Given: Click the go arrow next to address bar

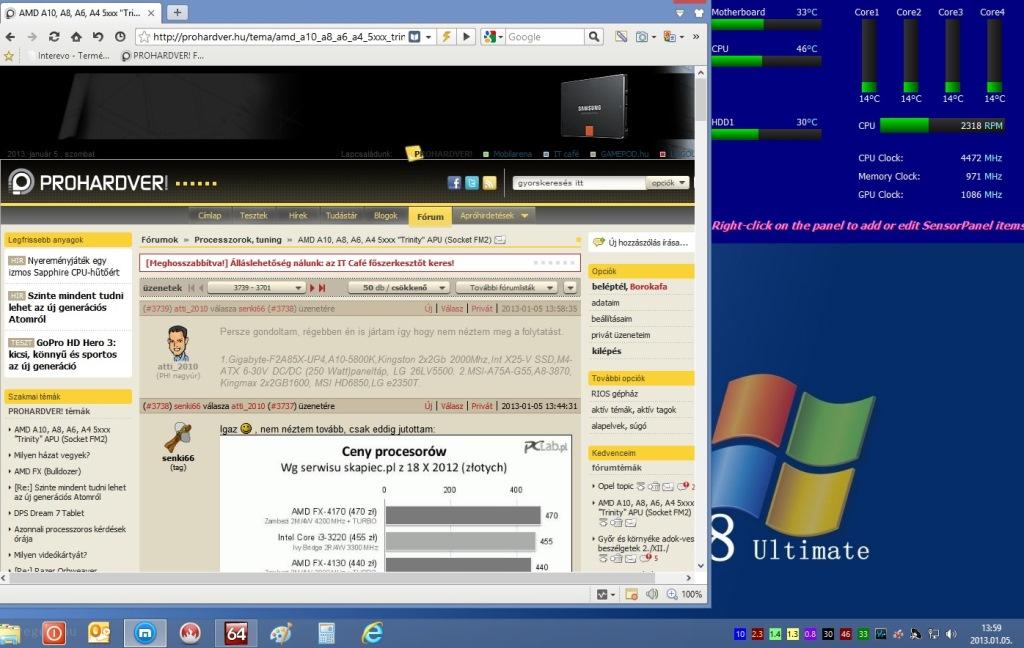Looking at the screenshot, I should [466, 37].
